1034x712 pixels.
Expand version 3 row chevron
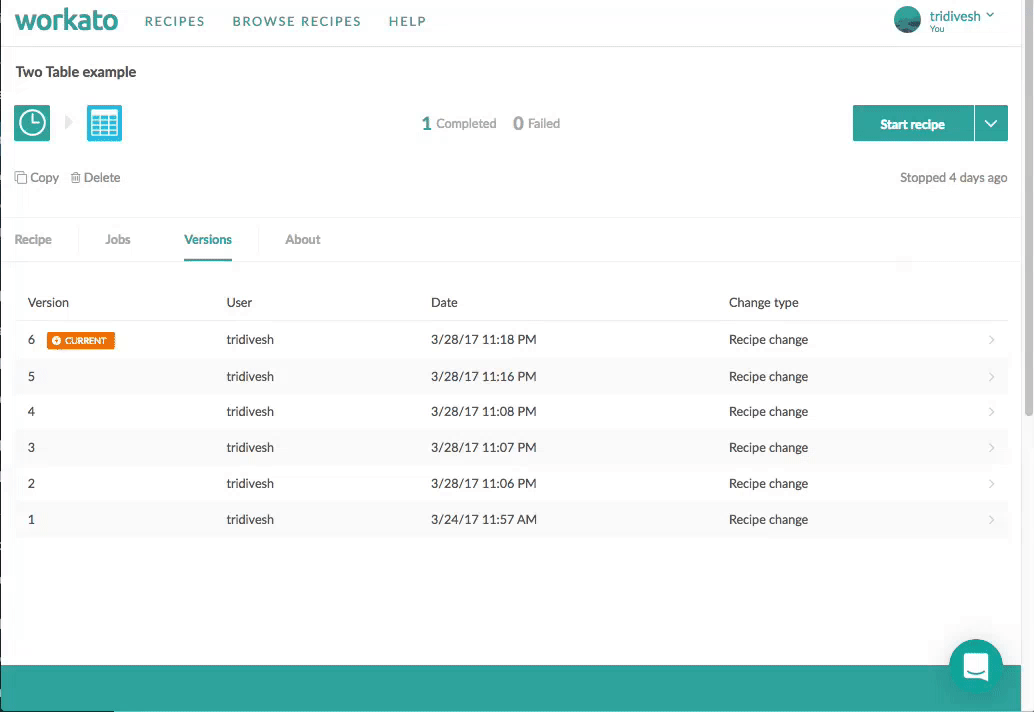click(x=991, y=448)
